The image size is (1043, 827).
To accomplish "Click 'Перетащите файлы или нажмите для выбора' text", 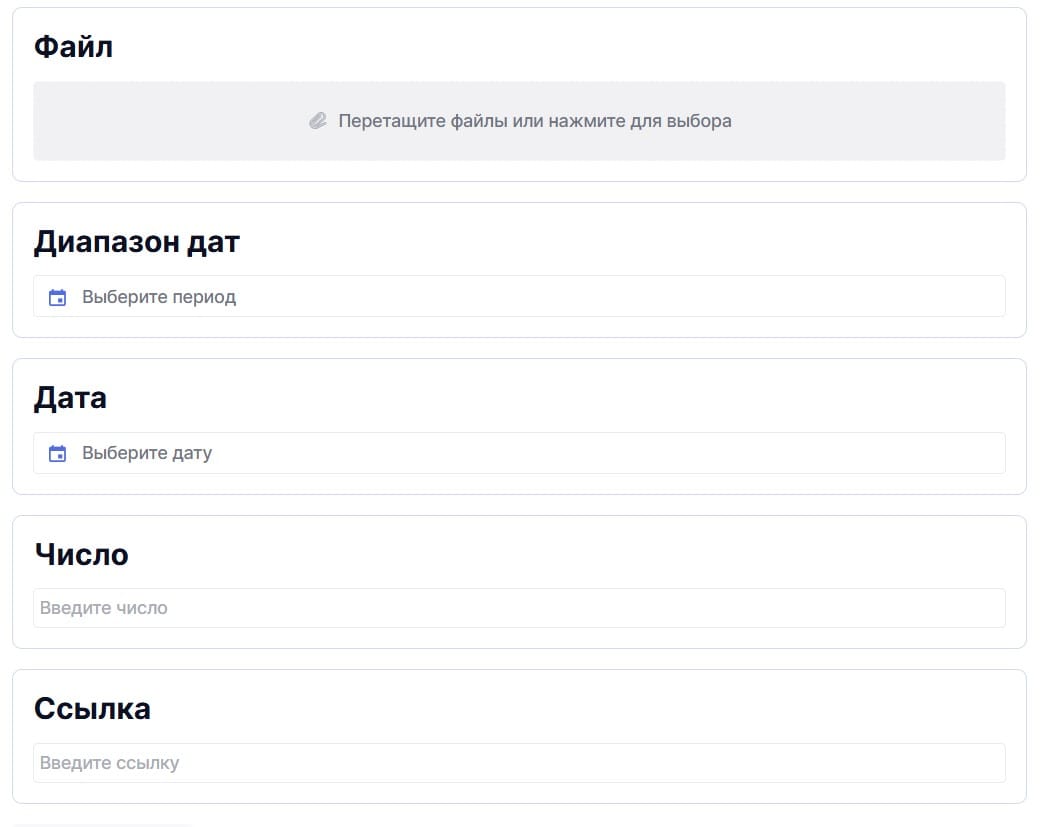I will [x=534, y=121].
